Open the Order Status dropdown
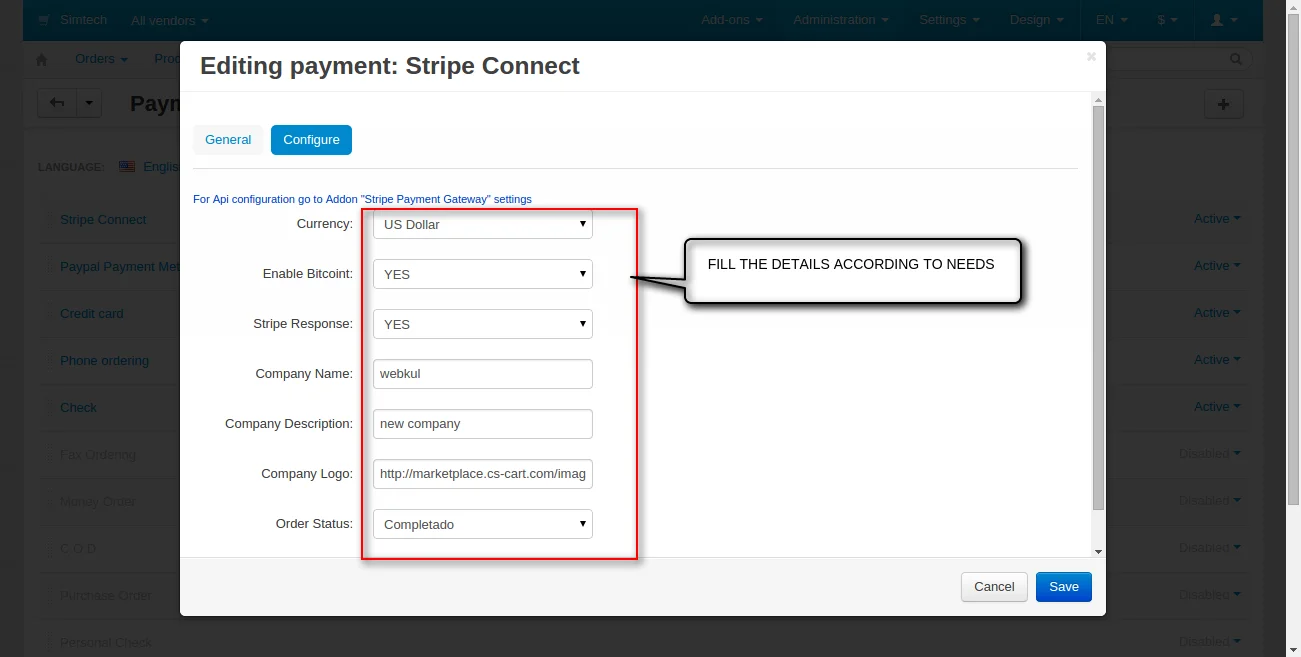This screenshot has width=1301, height=657. [x=482, y=524]
